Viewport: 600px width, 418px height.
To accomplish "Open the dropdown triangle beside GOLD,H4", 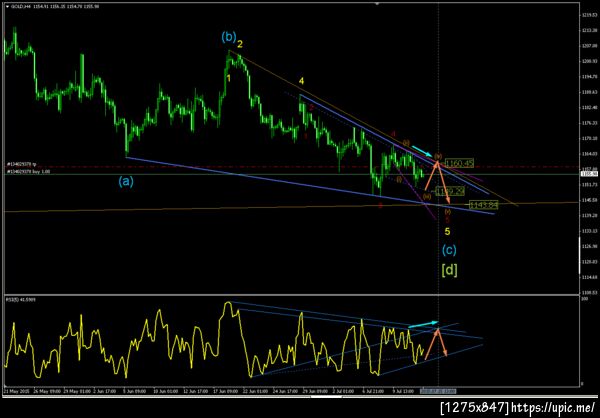I will pyautogui.click(x=7, y=7).
